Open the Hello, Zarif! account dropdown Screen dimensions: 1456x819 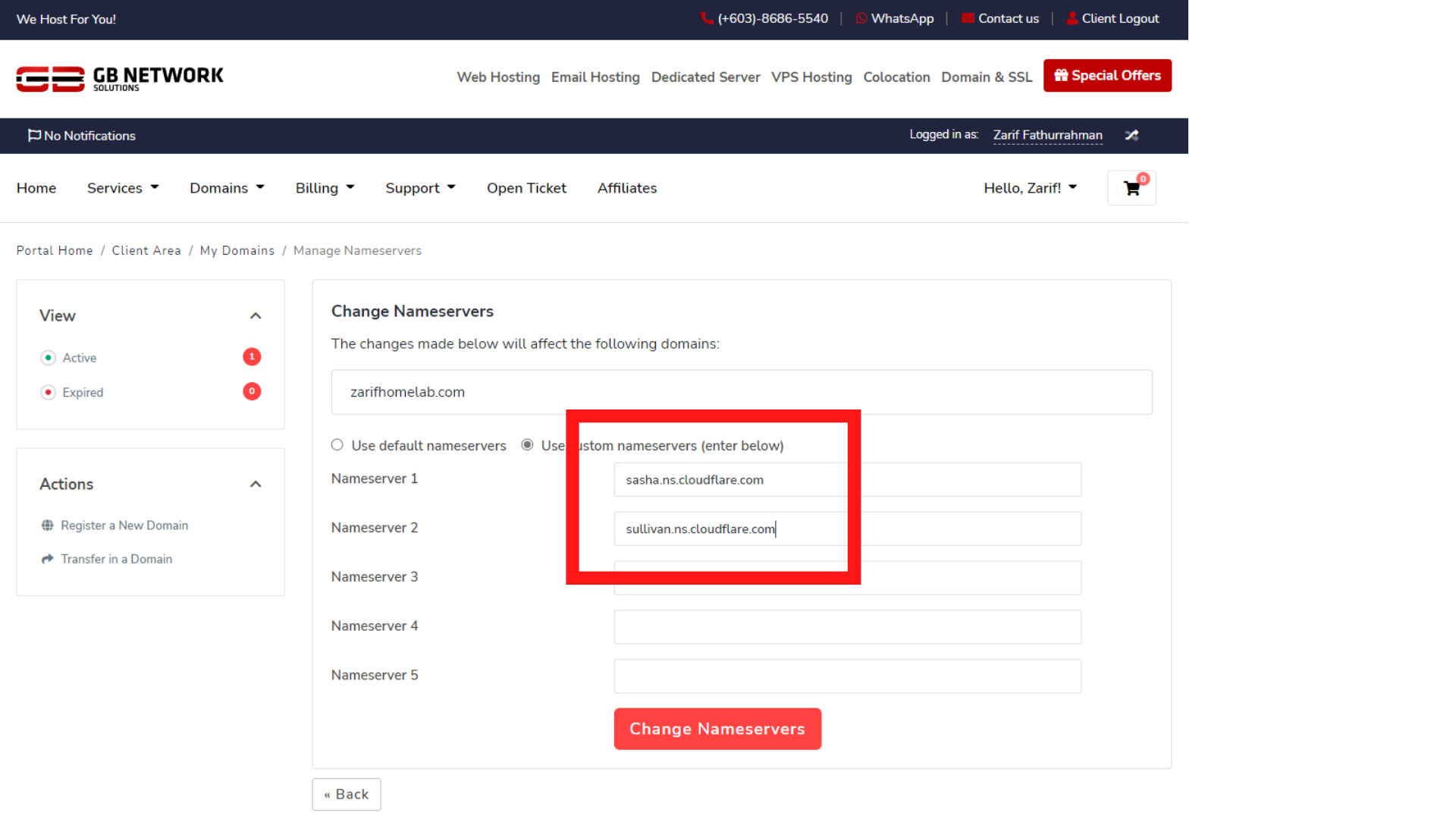click(x=1030, y=188)
